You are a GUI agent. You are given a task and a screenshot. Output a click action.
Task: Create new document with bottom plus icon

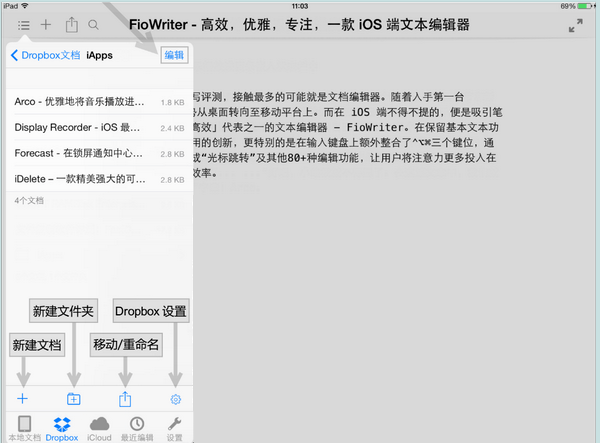point(23,399)
